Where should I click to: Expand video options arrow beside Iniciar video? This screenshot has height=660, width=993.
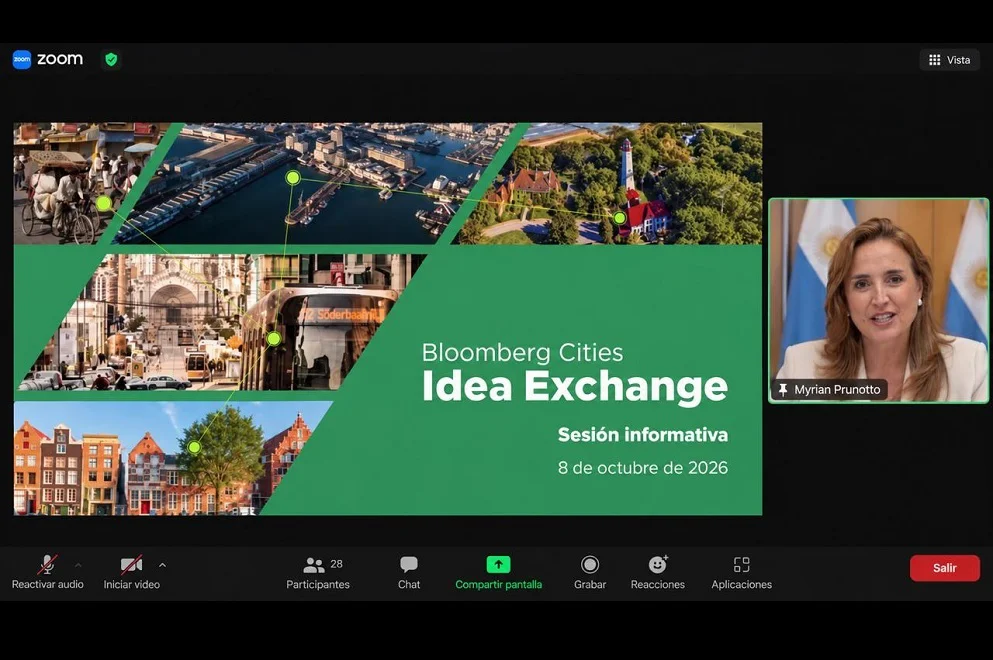(x=163, y=565)
